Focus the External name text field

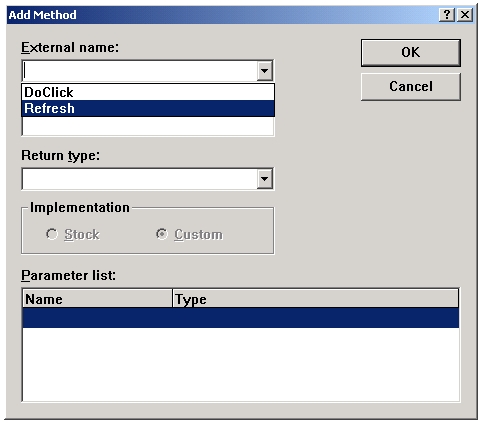140,71
